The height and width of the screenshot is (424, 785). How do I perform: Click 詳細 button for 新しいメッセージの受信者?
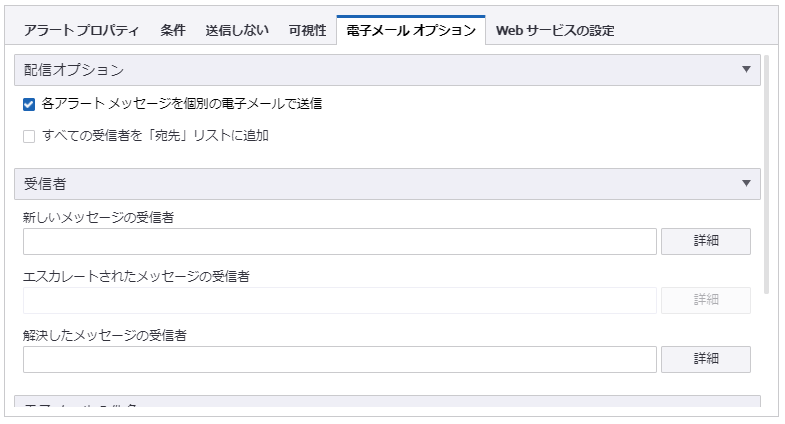(706, 241)
